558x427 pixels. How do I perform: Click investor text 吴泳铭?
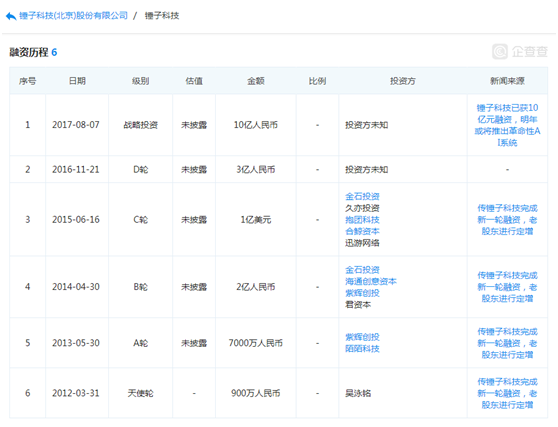(x=358, y=393)
